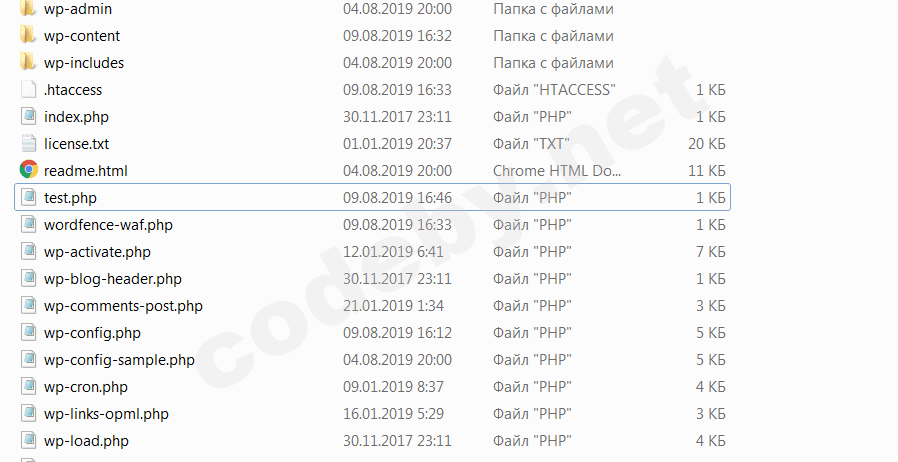Click the license.txt text file icon
Screen dimensions: 898x462
pos(28,144)
